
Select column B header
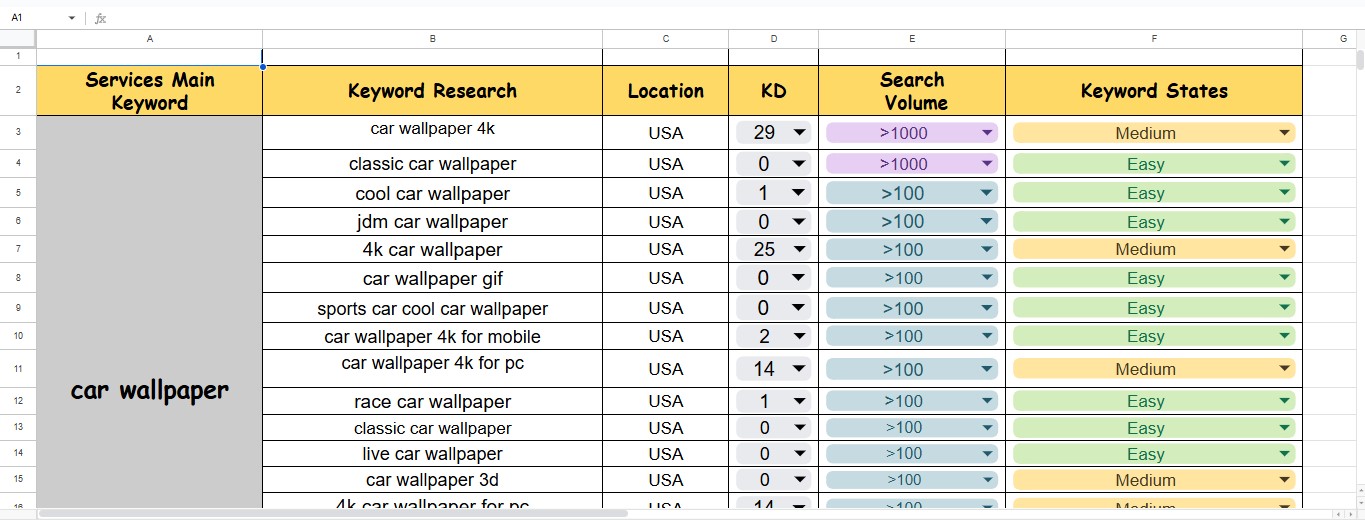(432, 38)
